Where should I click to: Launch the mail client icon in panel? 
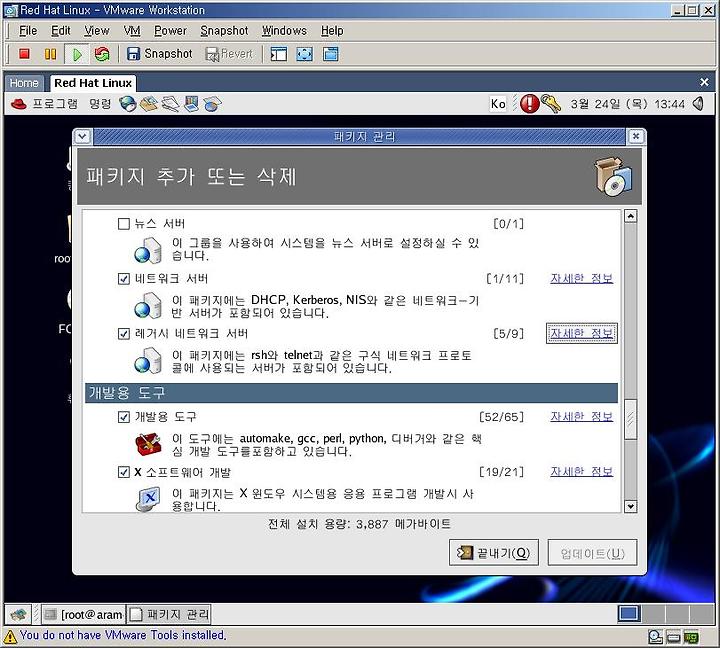tap(149, 104)
